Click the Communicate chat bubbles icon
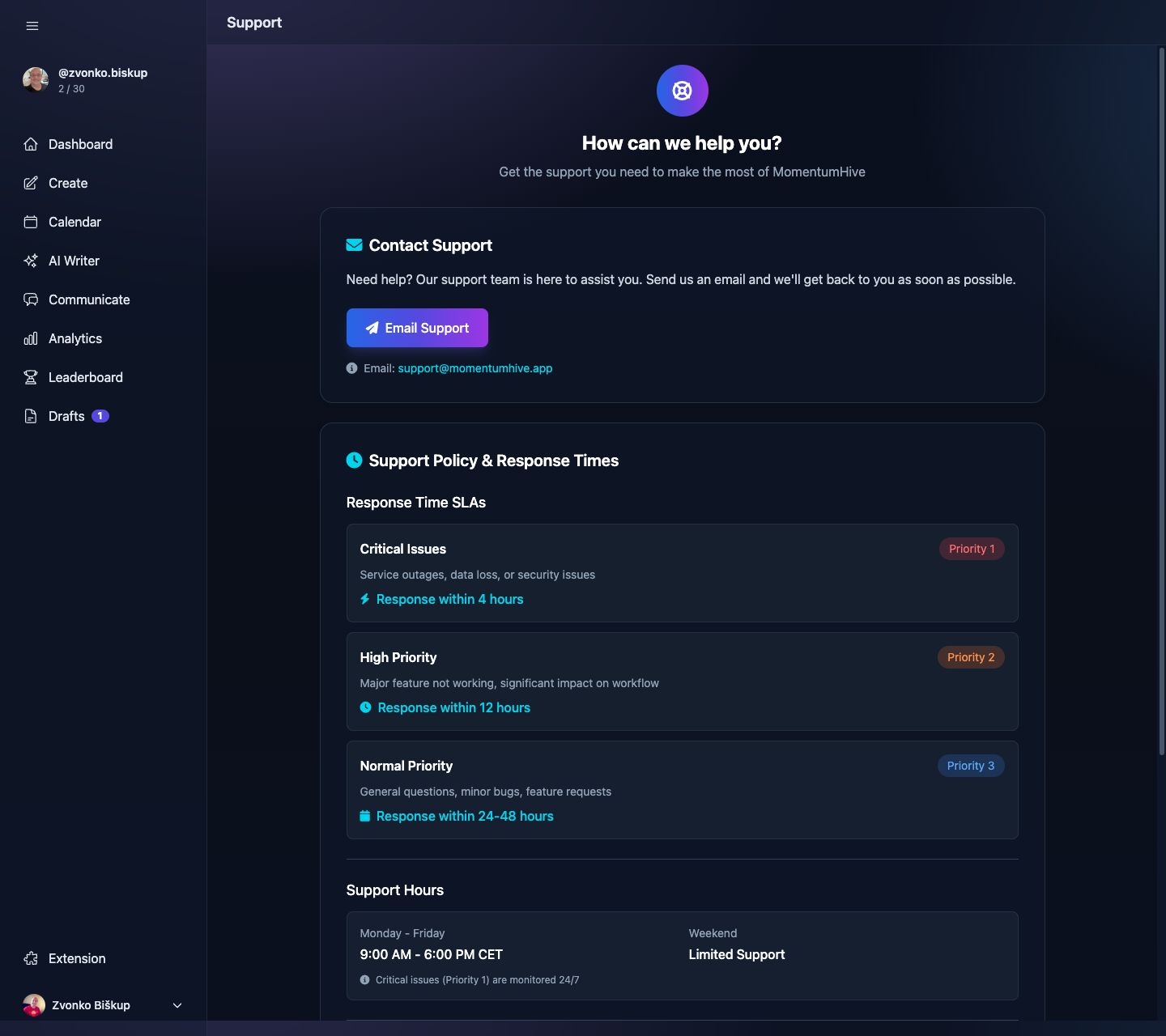Viewport: 1166px width, 1036px height. pos(31,299)
